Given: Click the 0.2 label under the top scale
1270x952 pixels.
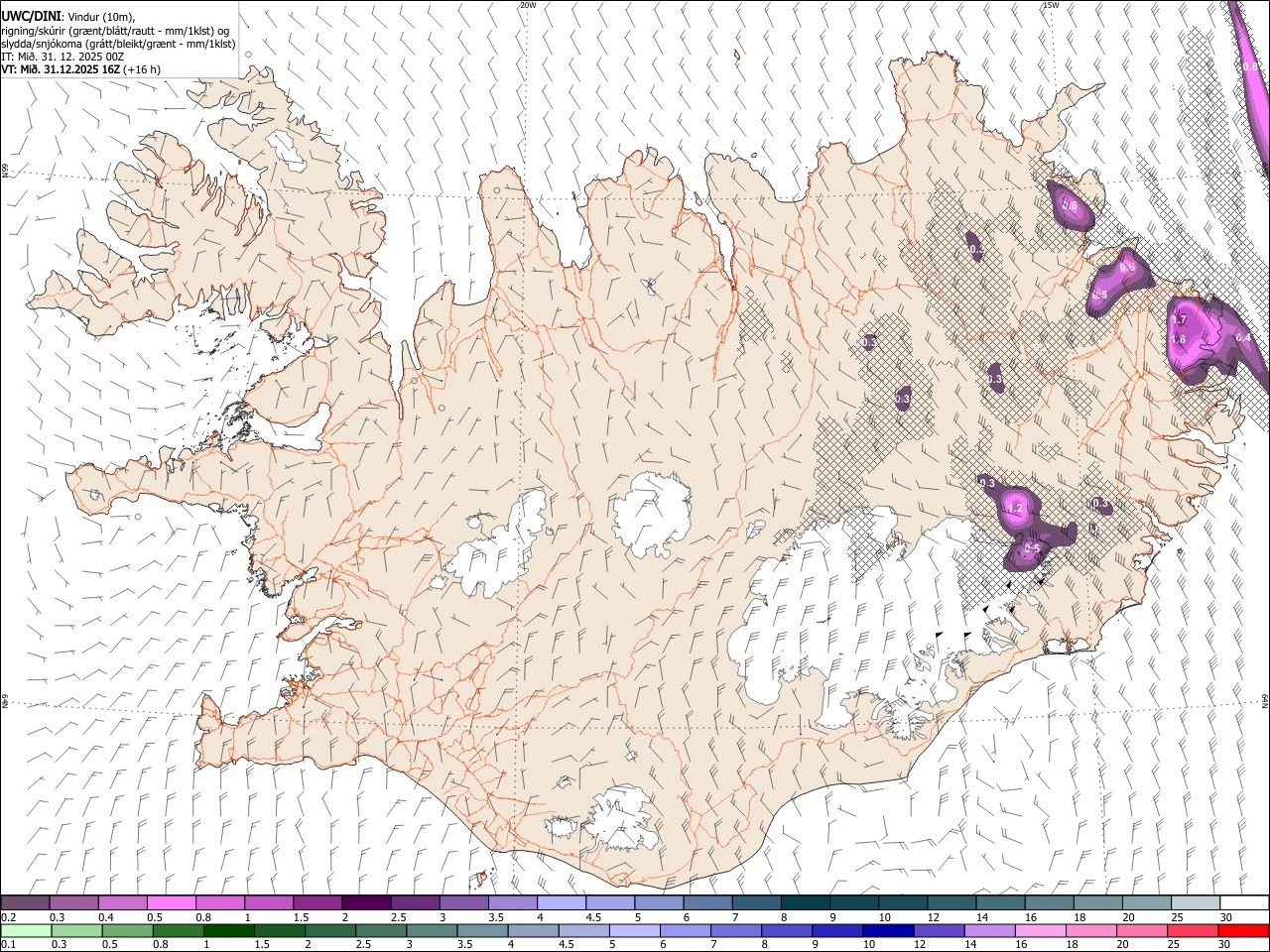Looking at the screenshot, I should click(x=8, y=917).
